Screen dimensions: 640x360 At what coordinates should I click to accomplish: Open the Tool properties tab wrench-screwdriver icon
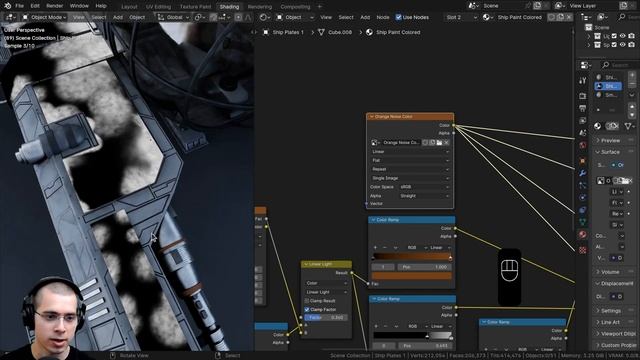tap(582, 80)
